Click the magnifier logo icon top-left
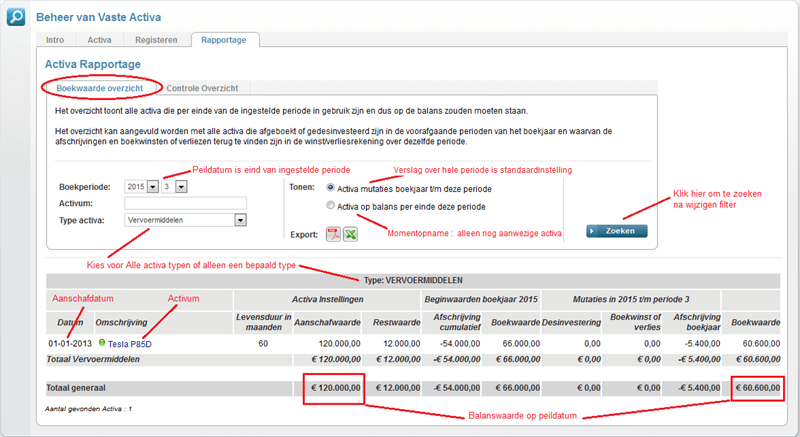 point(16,17)
